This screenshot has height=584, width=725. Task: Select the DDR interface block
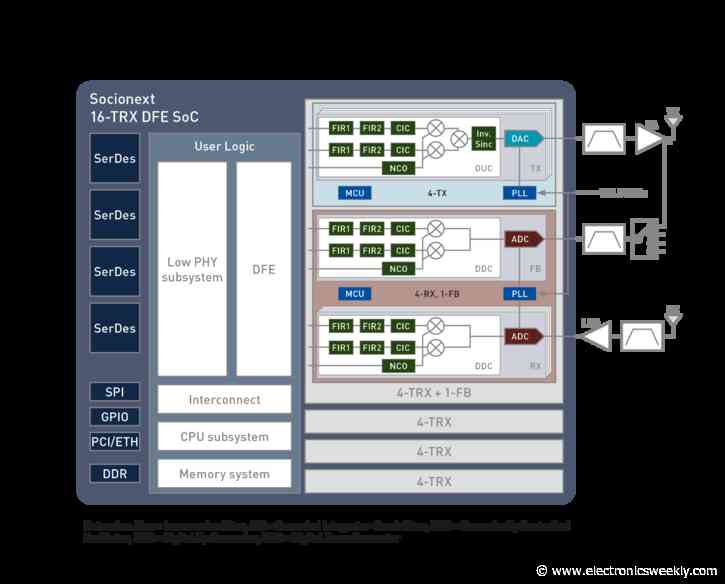pos(115,474)
